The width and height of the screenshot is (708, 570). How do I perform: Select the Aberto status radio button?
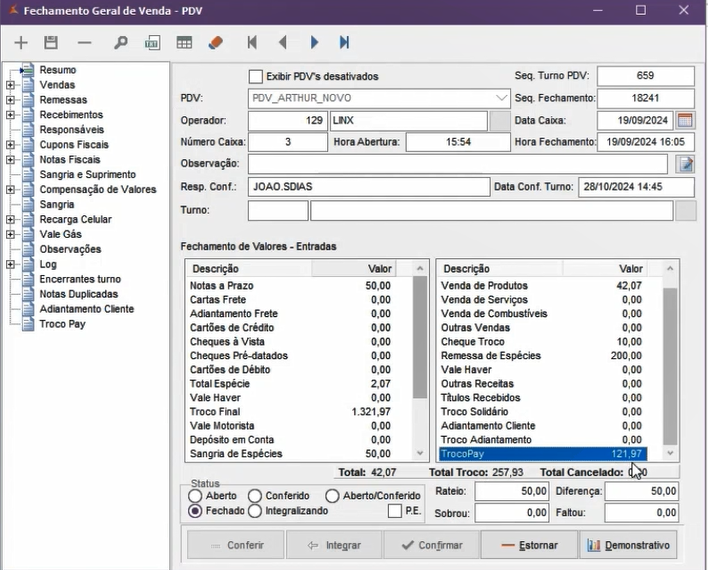196,496
